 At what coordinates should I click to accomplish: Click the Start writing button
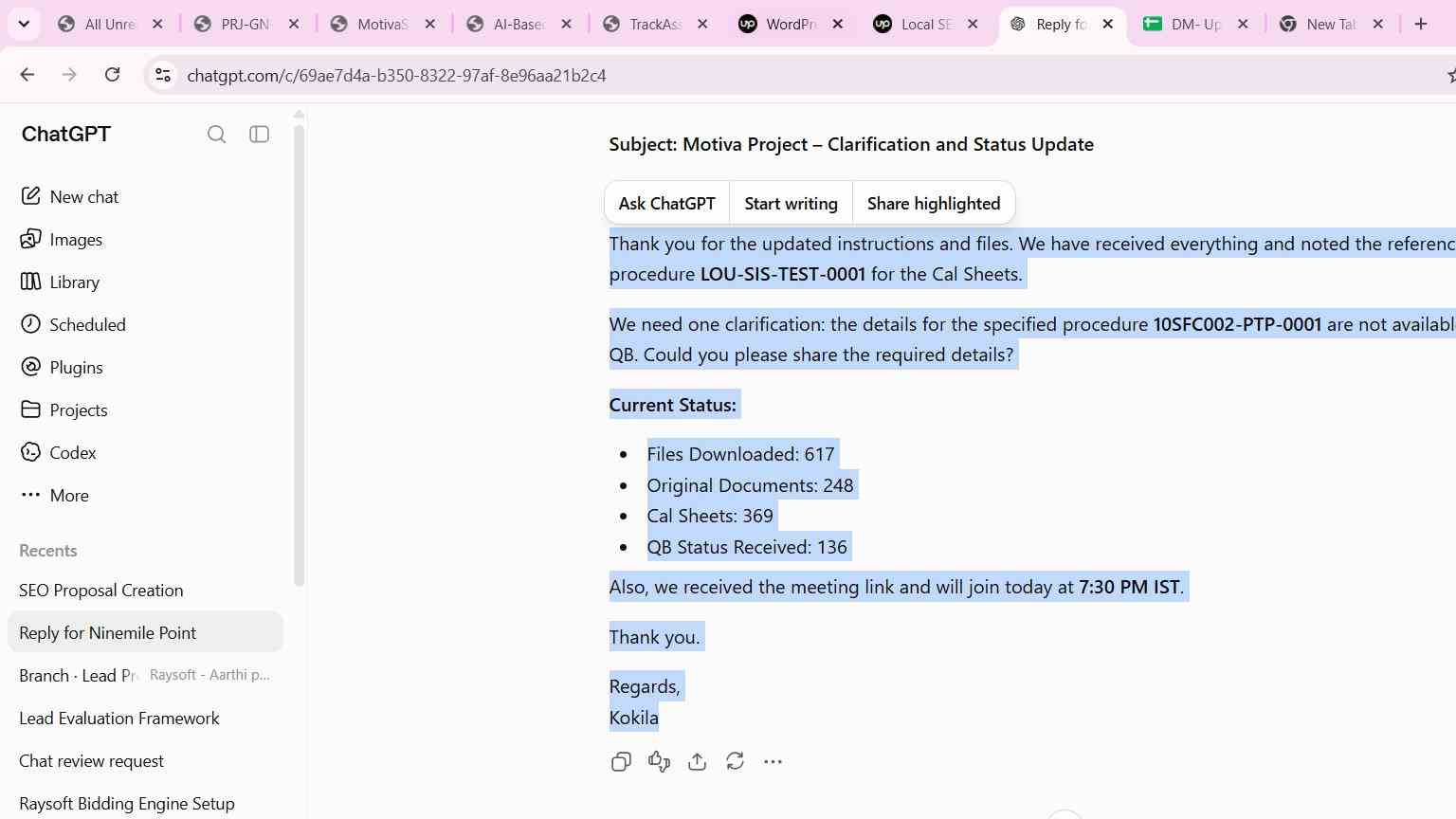[792, 204]
